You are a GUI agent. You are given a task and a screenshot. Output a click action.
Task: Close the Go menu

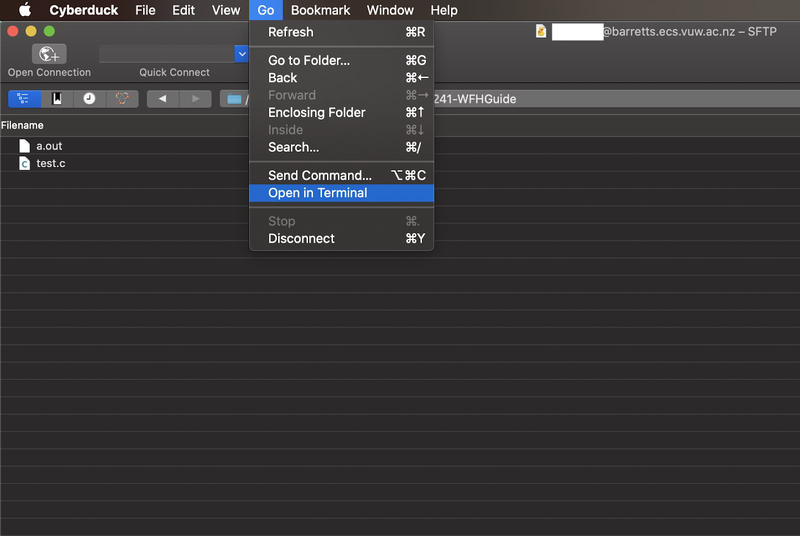[266, 10]
